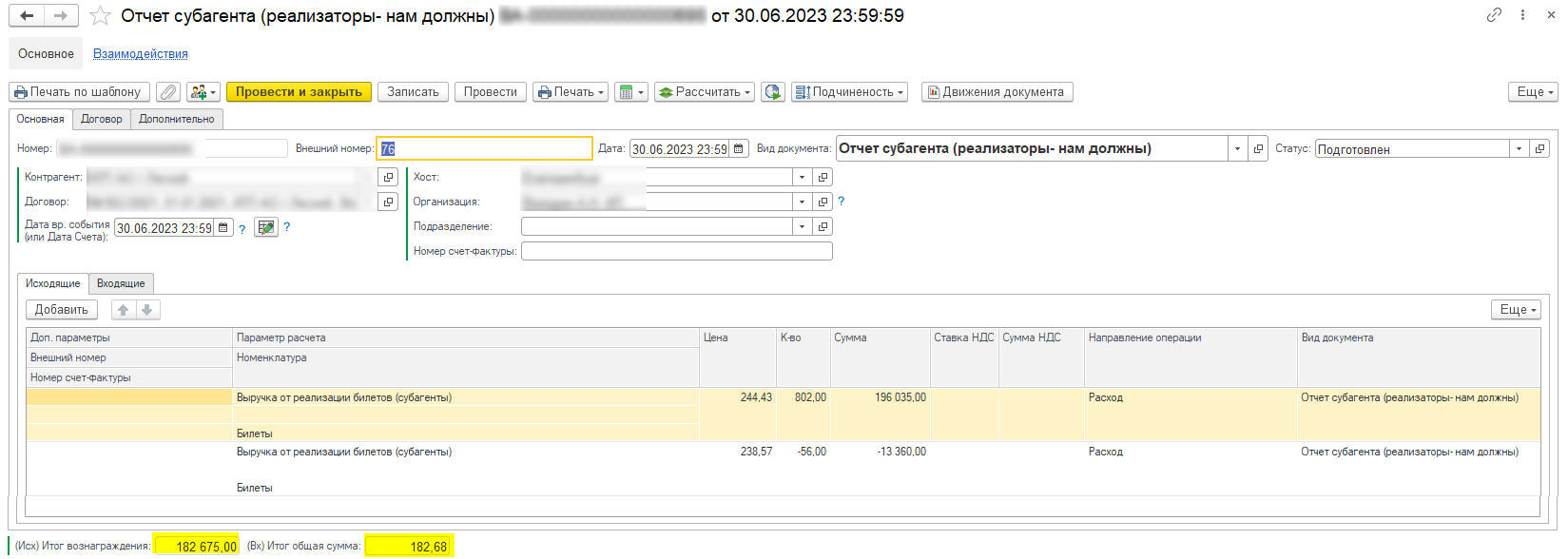Add document to favorites with star icon
1568x559 pixels.
point(100,15)
